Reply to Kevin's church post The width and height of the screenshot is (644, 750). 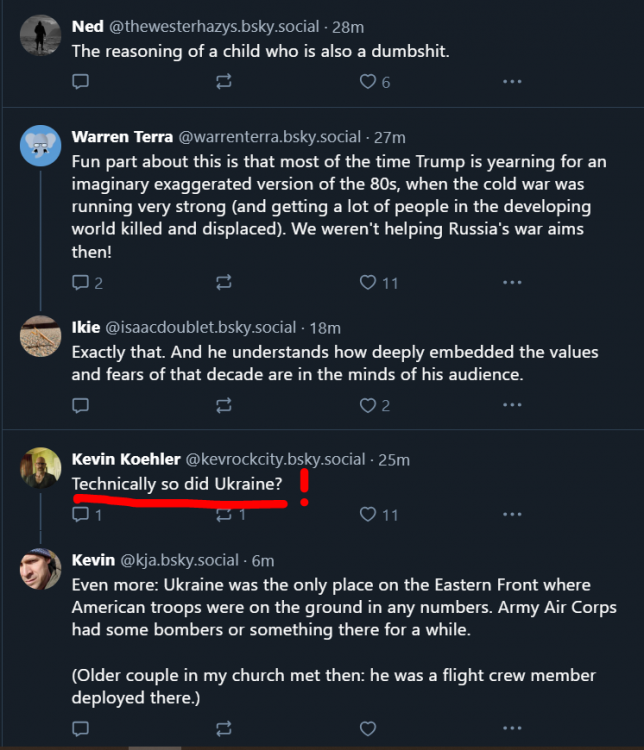click(81, 728)
